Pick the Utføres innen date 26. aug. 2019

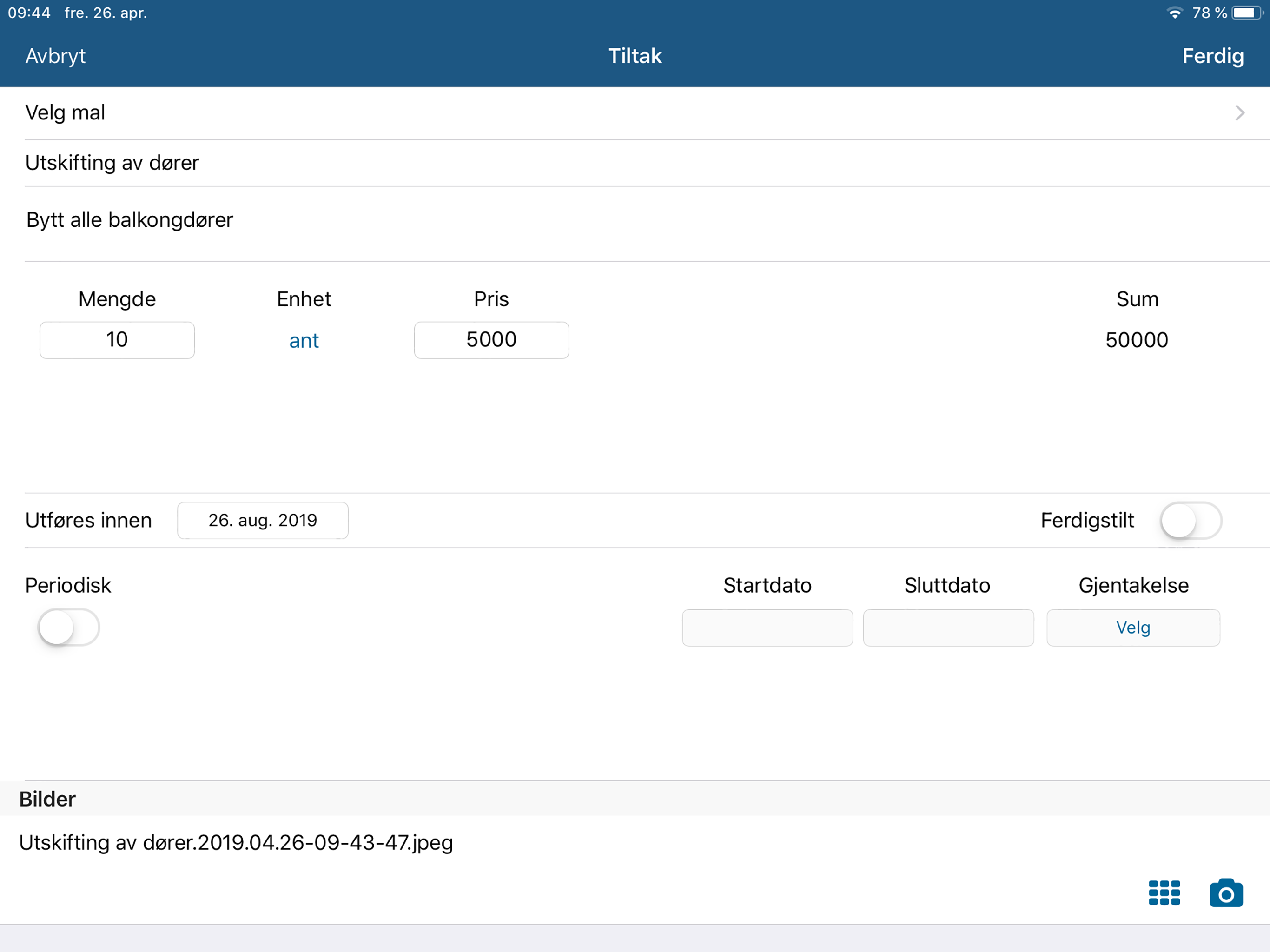262,521
